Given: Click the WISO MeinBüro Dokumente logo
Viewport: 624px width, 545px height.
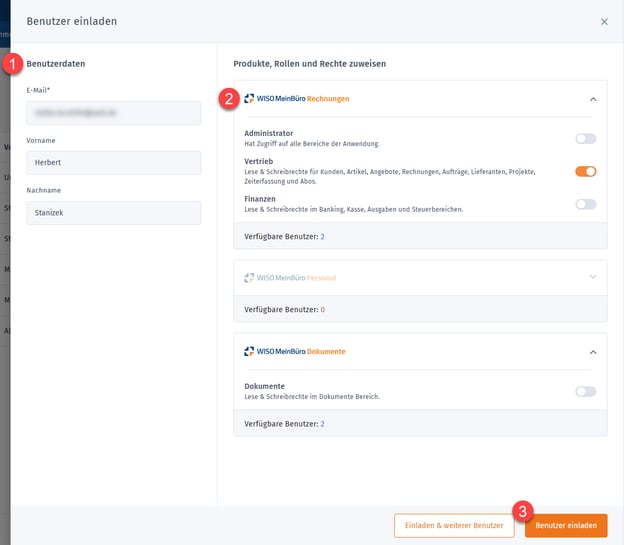Looking at the screenshot, I should point(294,352).
